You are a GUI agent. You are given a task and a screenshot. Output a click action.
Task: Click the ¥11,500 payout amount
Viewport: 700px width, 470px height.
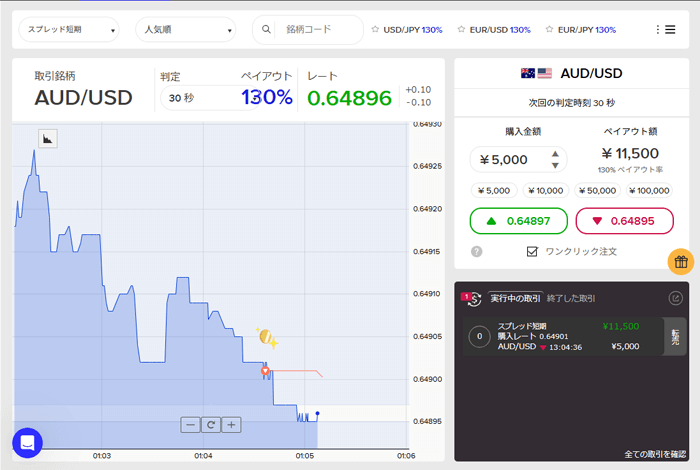pos(630,154)
